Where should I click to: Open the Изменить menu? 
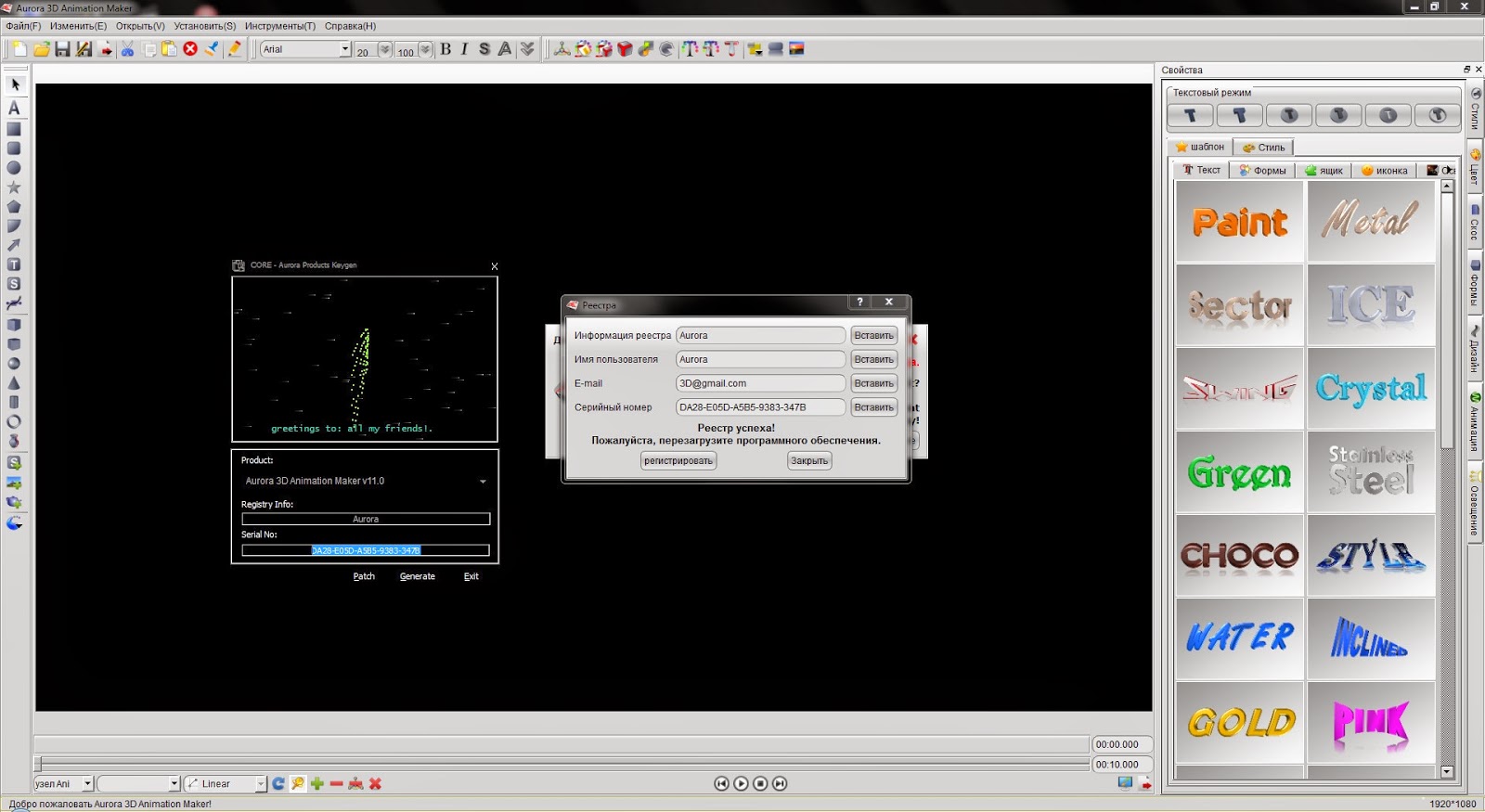point(78,26)
